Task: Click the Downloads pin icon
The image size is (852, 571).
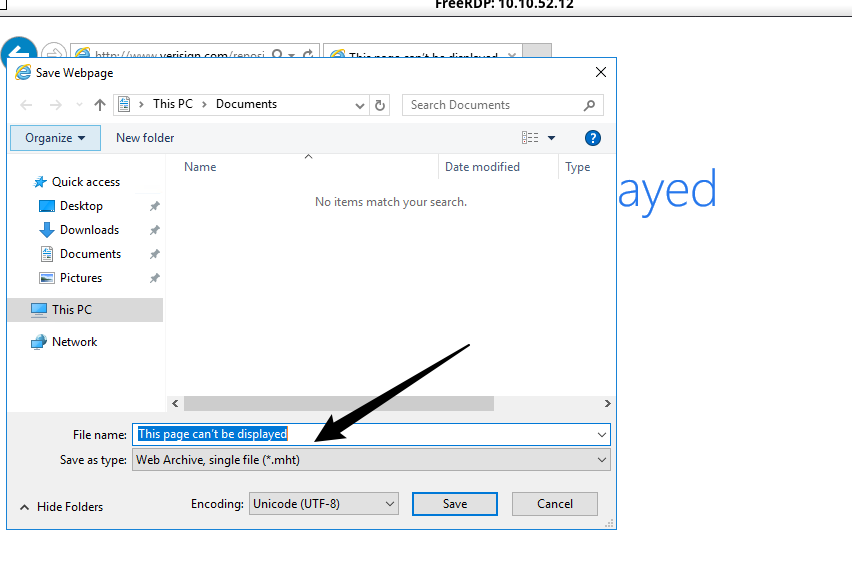Action: (155, 230)
